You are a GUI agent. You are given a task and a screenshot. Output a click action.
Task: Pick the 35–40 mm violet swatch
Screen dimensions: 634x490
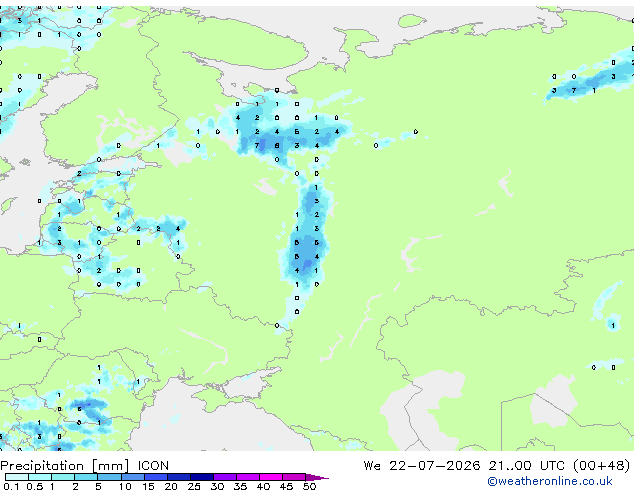[248, 477]
